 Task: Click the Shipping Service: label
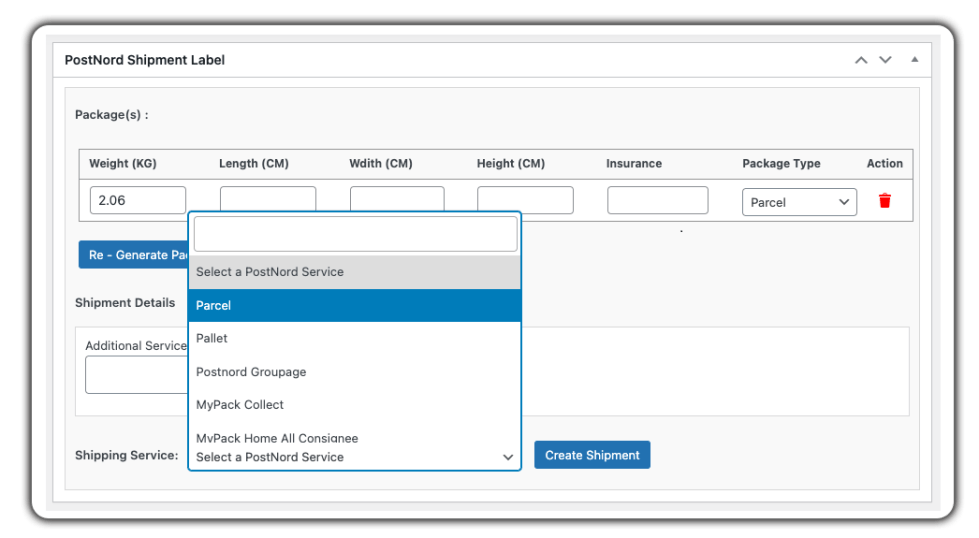[x=127, y=456]
